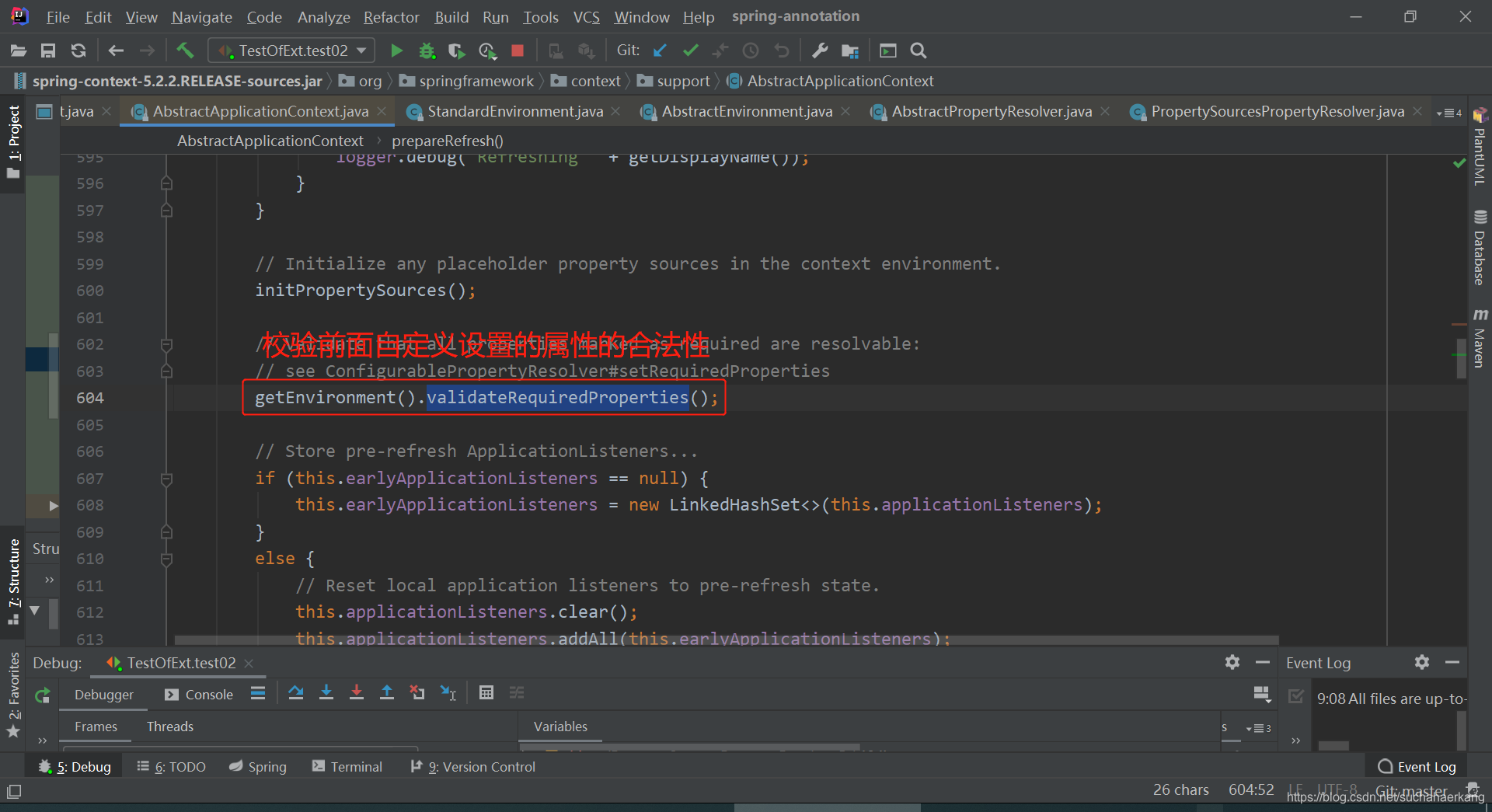Click the Save All icon
1492x812 pixels.
click(48, 51)
